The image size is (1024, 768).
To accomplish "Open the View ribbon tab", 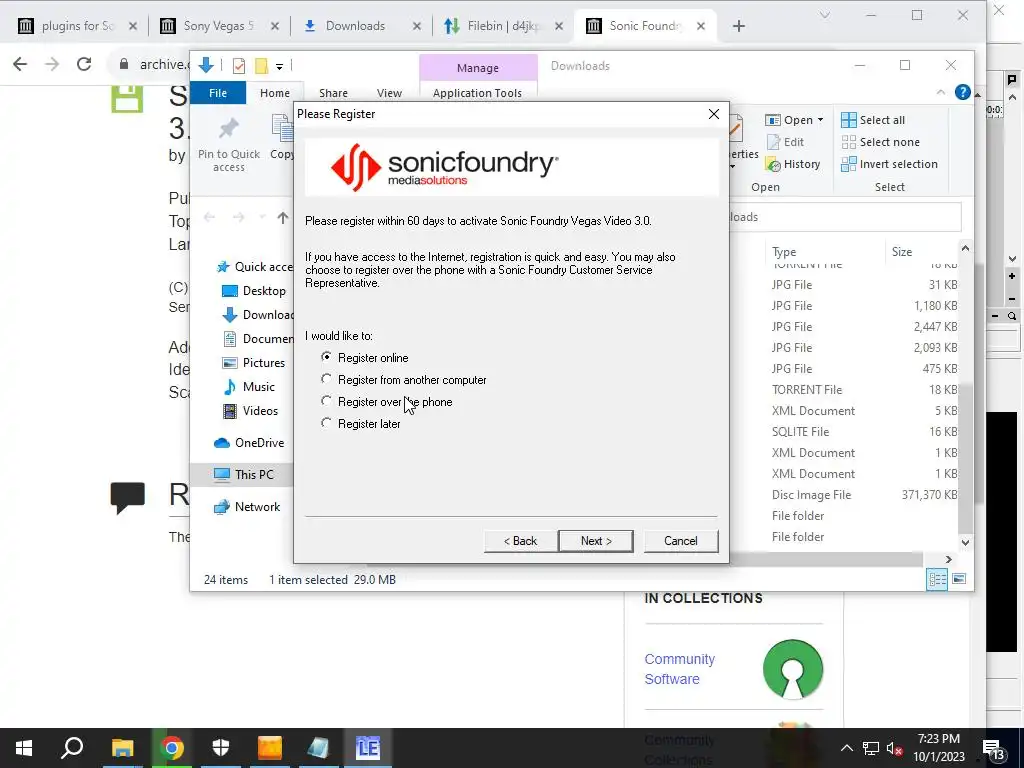I will coord(389,93).
